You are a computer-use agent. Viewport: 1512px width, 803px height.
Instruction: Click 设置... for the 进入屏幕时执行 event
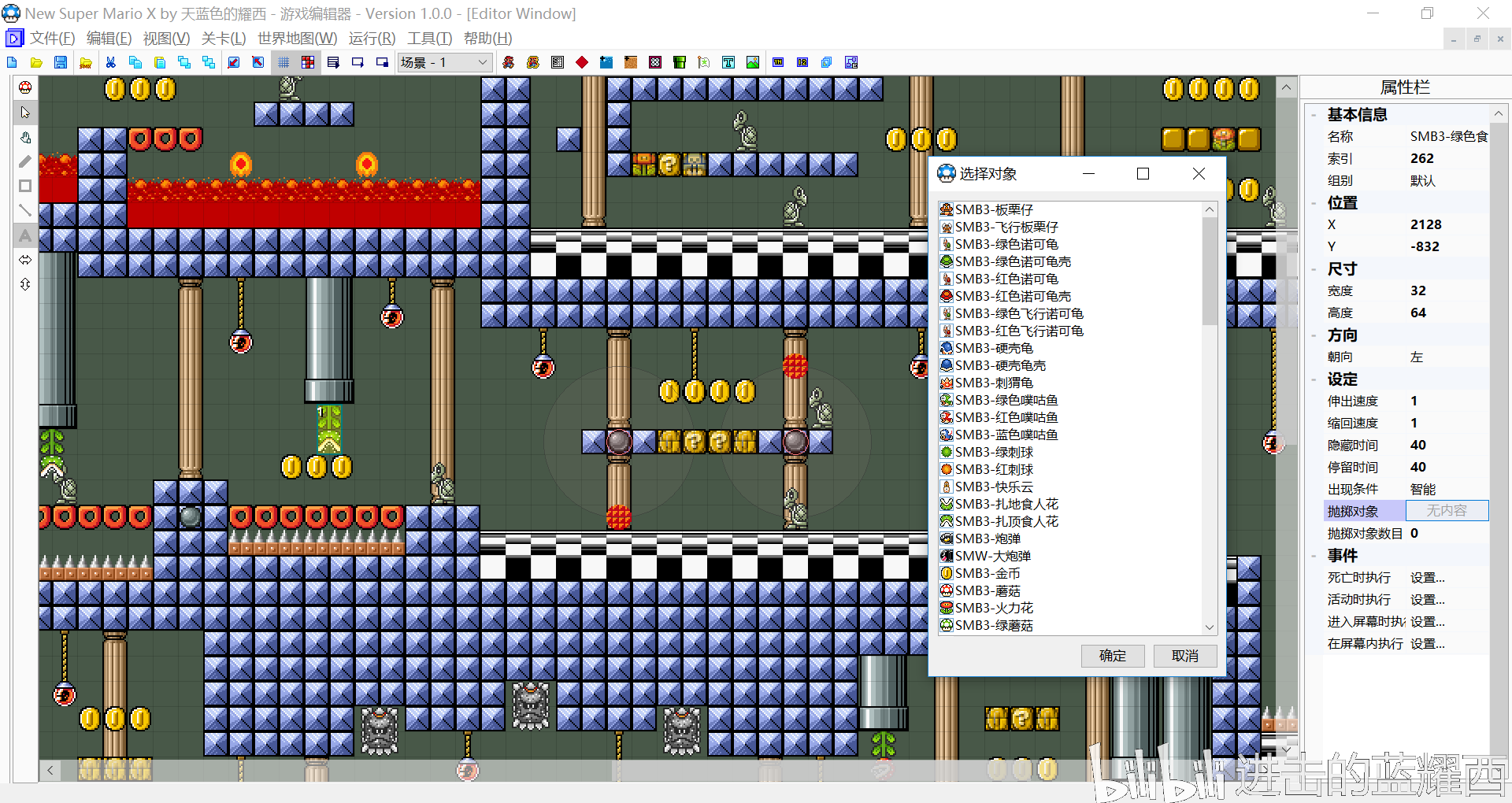point(1427,621)
